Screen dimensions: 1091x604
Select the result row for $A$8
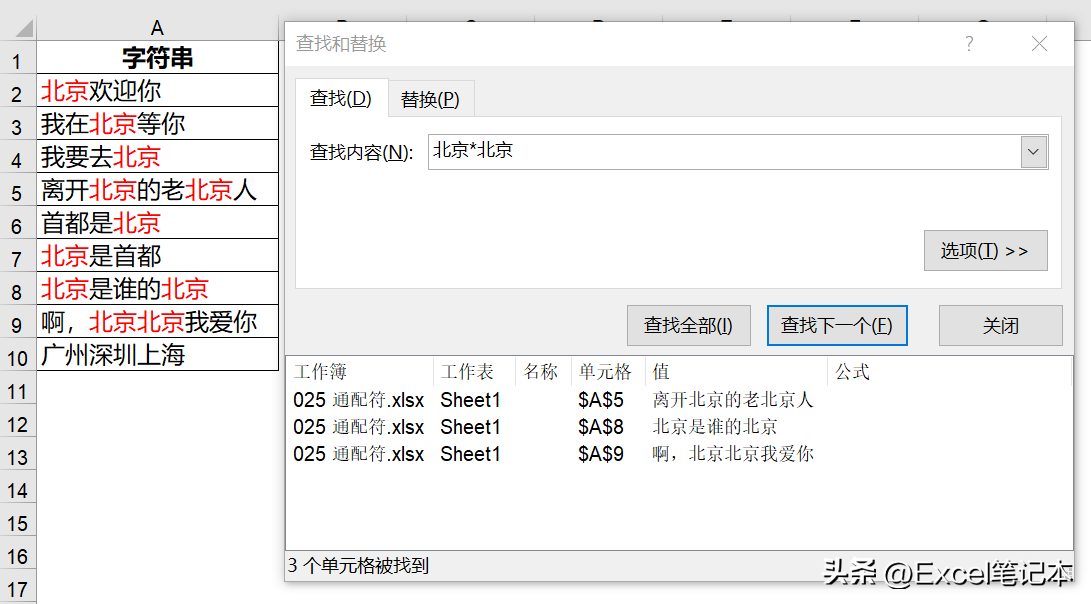679,427
